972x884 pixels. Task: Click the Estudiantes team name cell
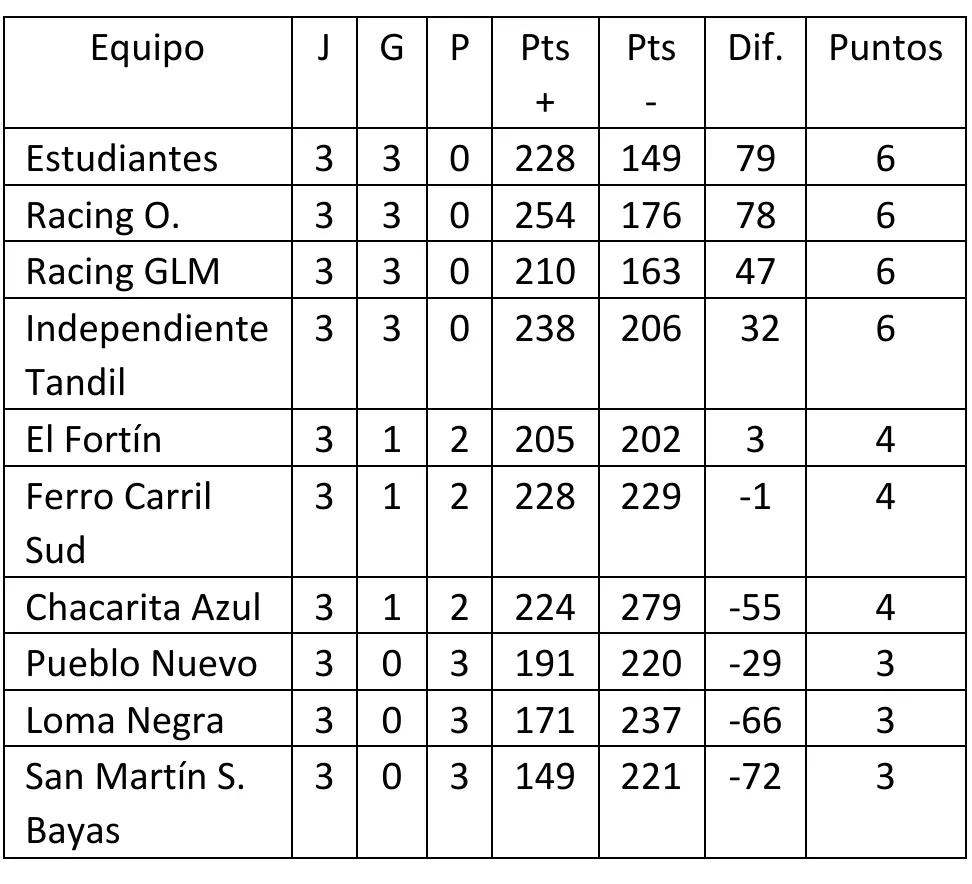coord(121,158)
